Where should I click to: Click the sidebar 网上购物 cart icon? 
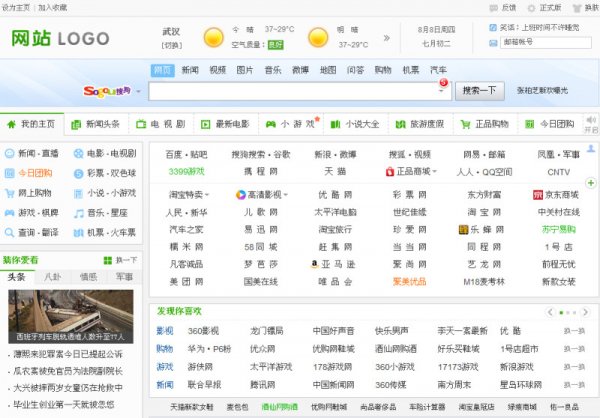coord(10,193)
